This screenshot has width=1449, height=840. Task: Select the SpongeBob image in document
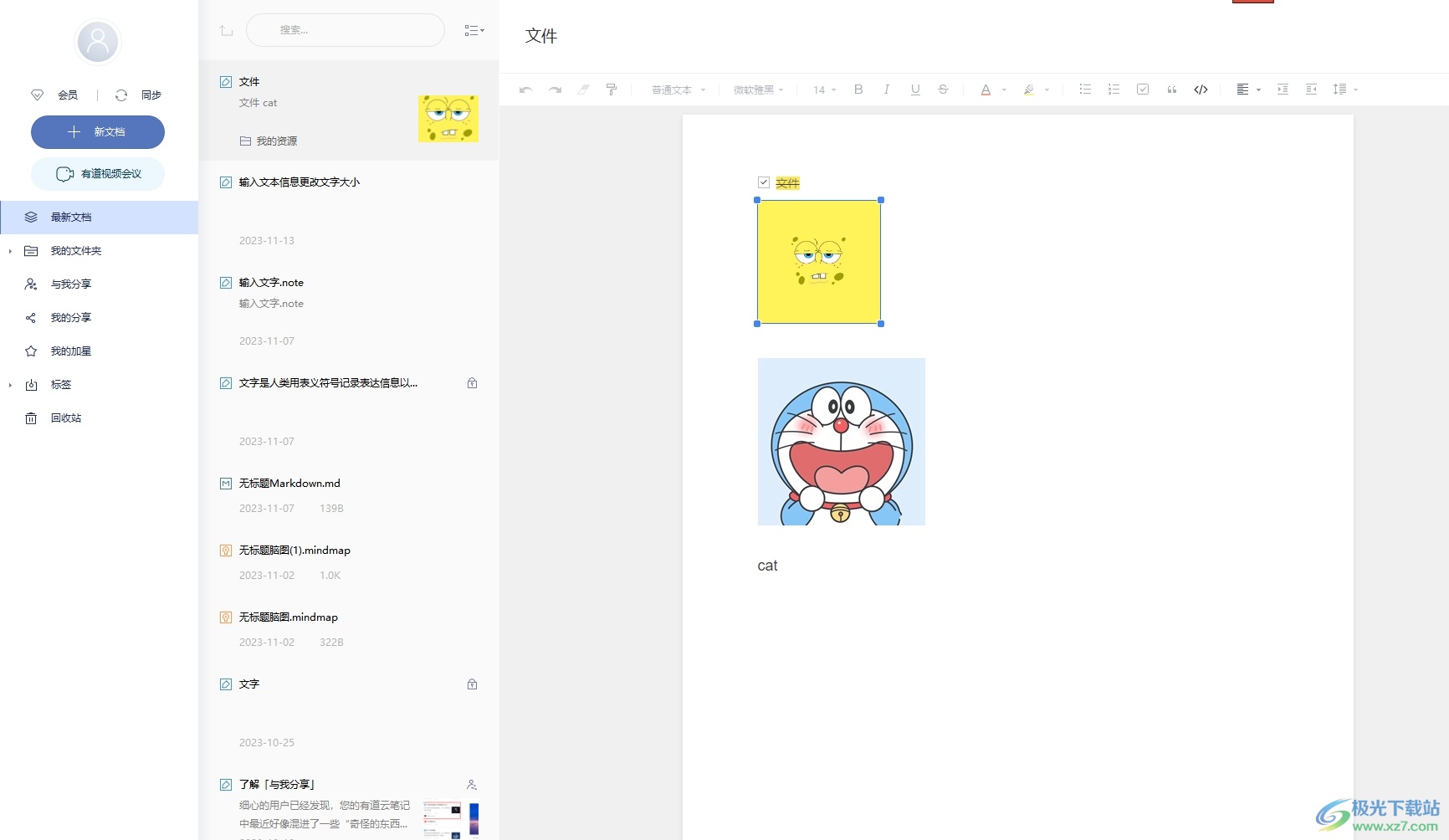coord(819,262)
